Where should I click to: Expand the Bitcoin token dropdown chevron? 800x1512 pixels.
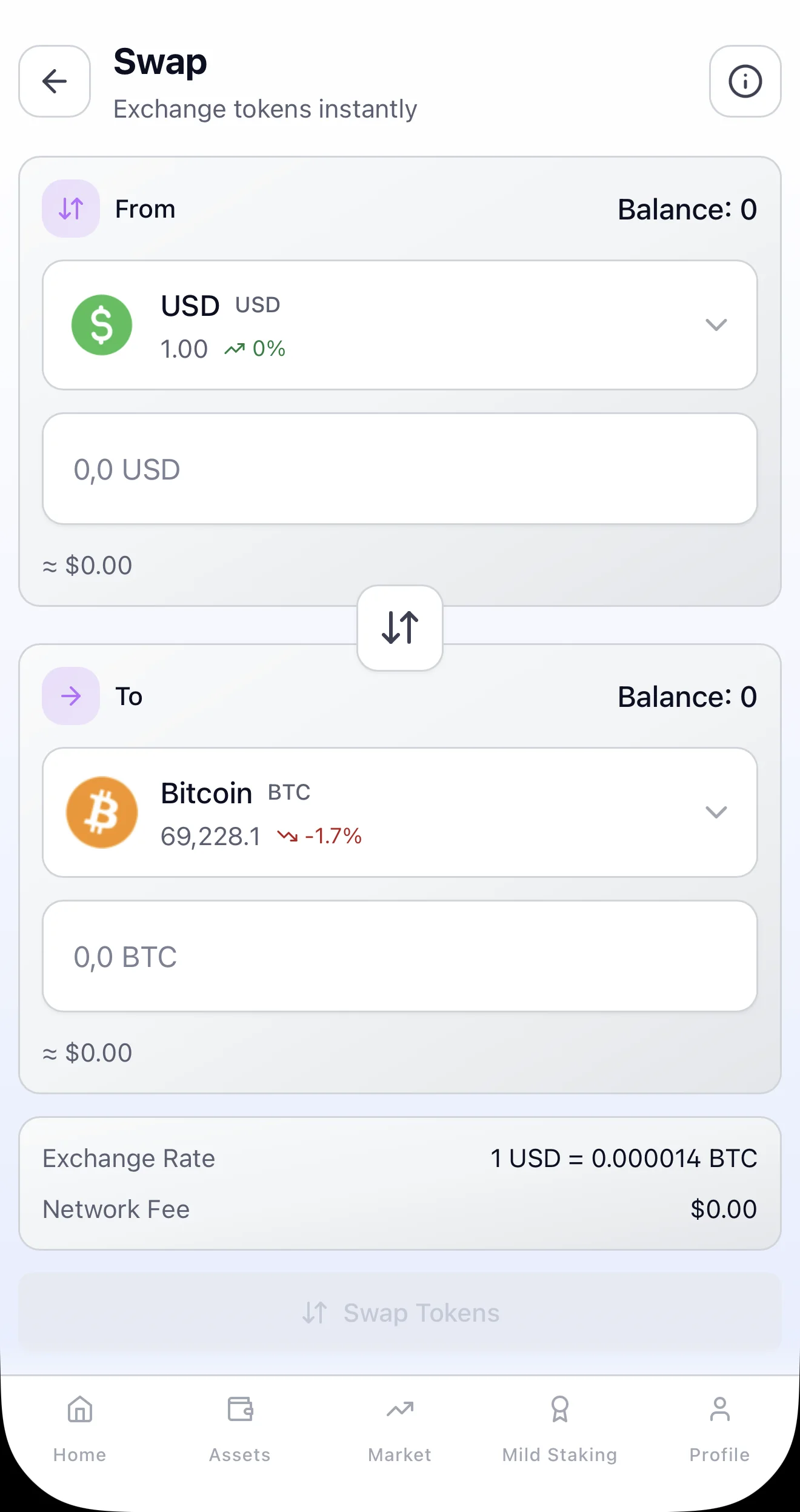click(716, 812)
